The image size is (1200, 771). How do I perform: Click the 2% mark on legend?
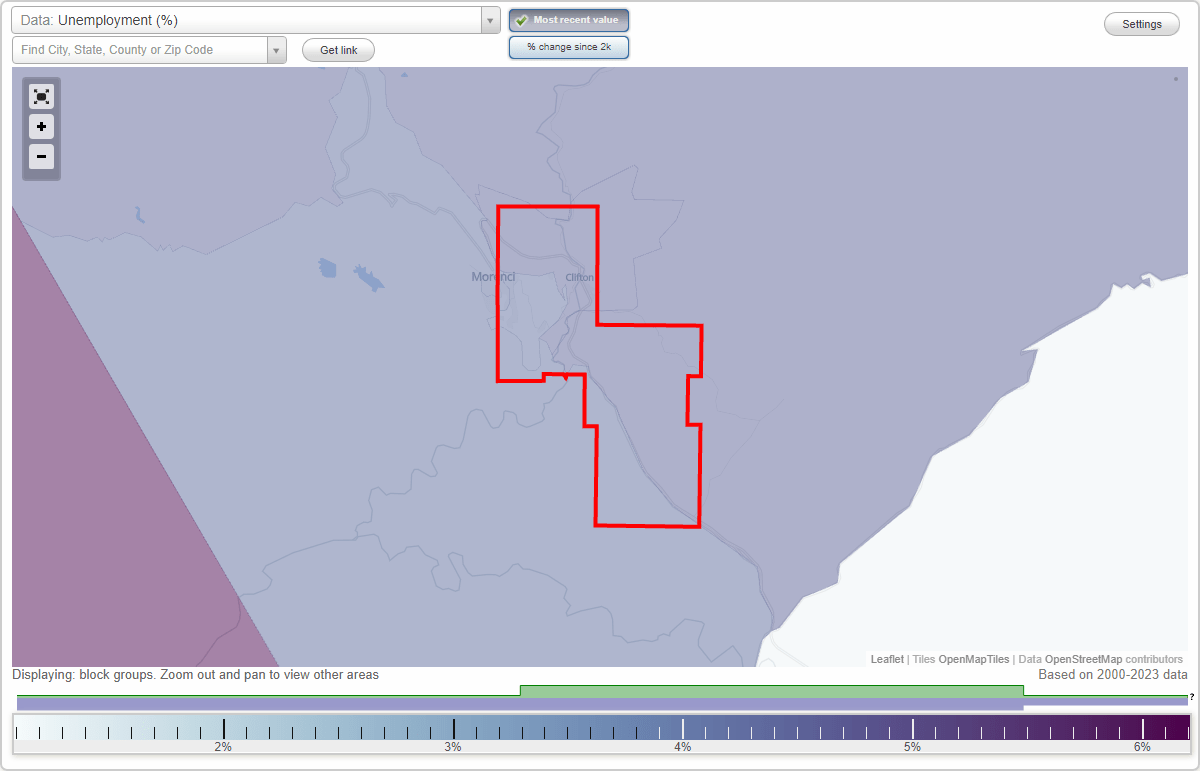click(x=223, y=747)
